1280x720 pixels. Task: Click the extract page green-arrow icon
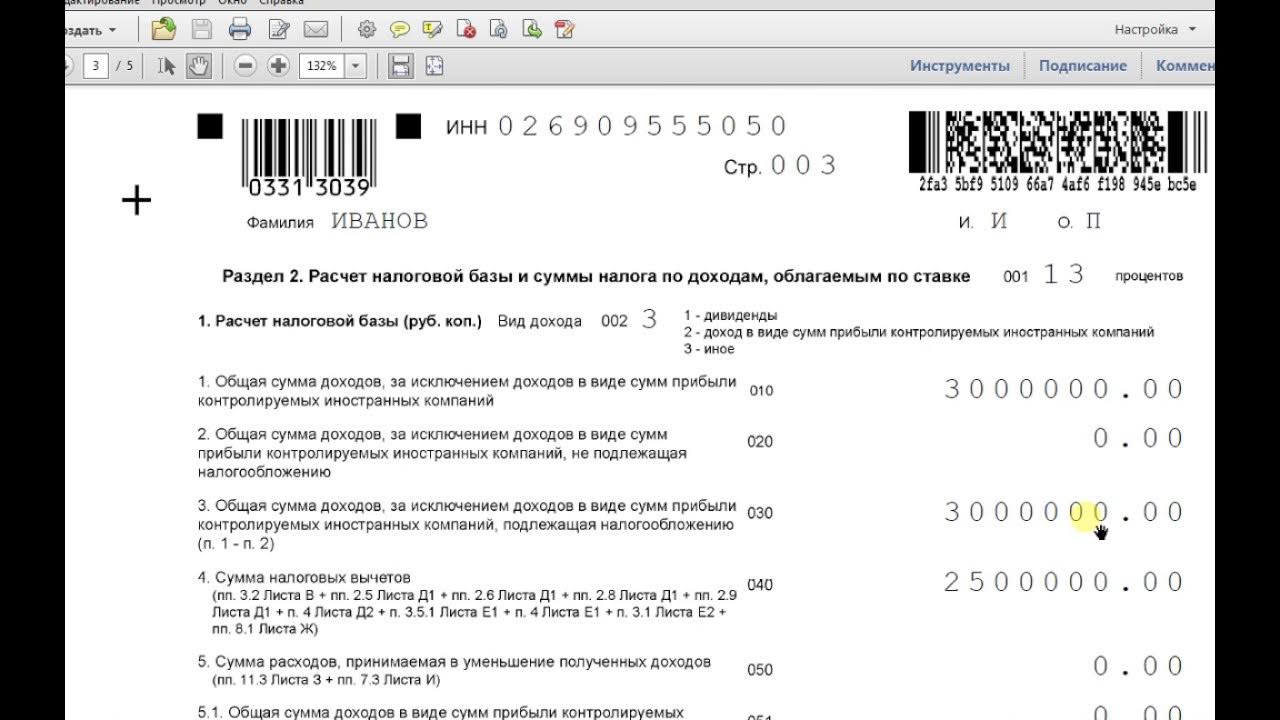533,29
